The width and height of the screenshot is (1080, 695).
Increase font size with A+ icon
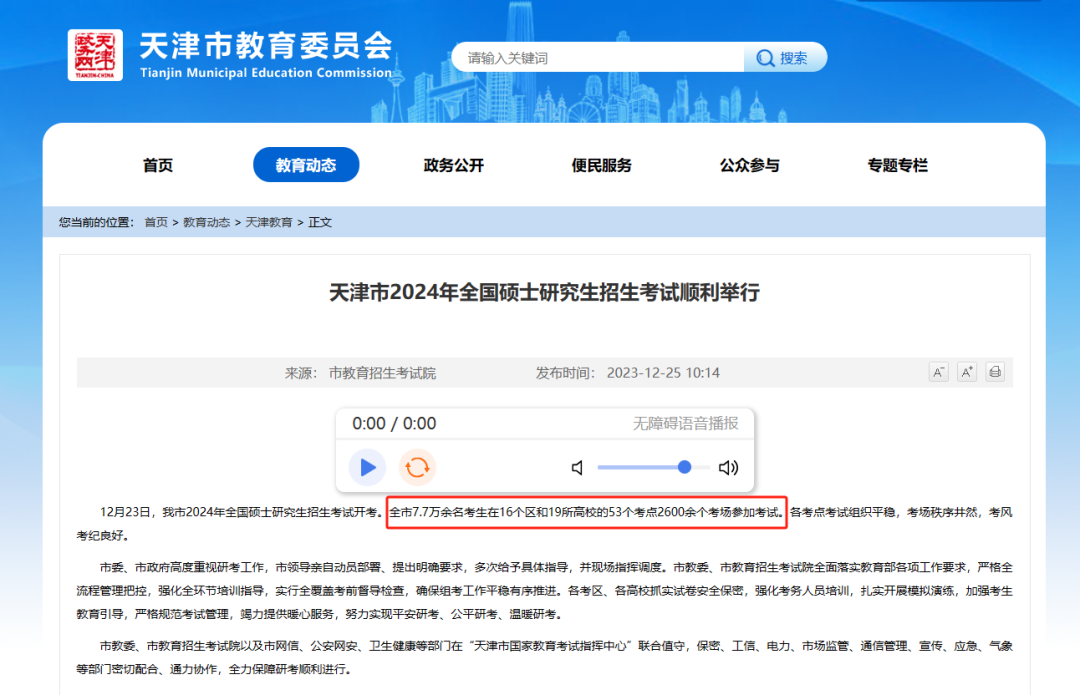(x=967, y=373)
